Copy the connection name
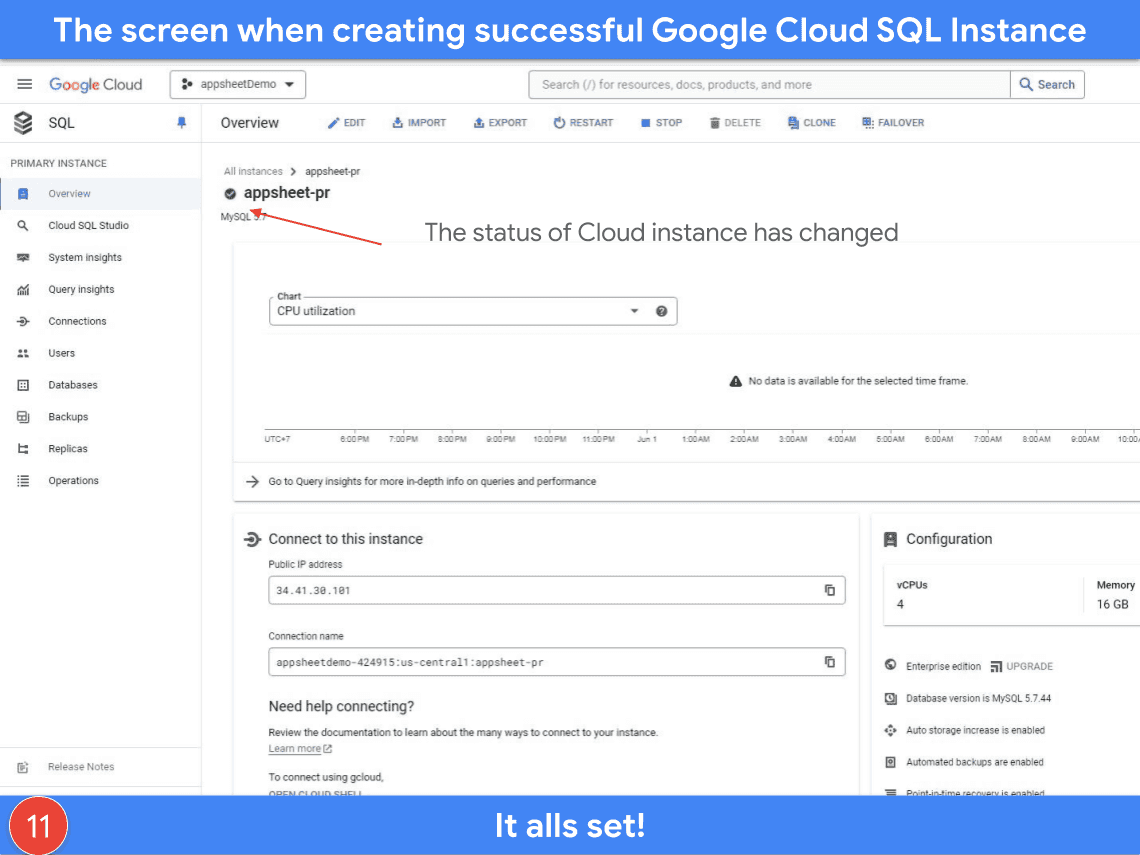The width and height of the screenshot is (1140, 855). point(829,662)
